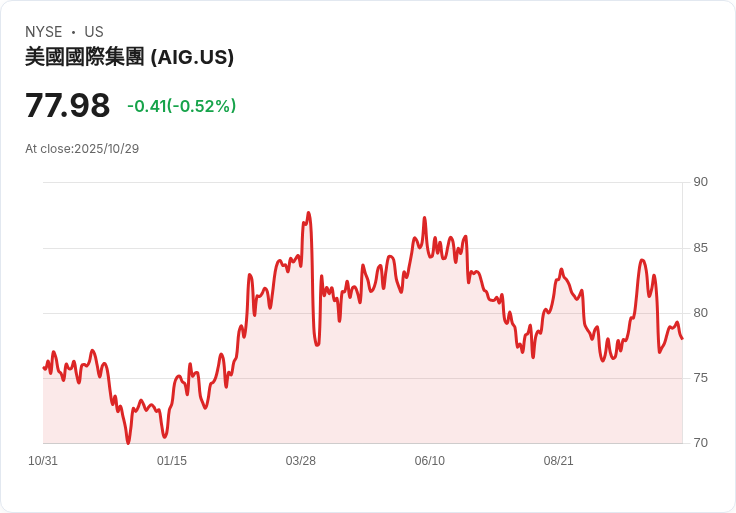Click the 06/10 date on x-axis
Image resolution: width=736 pixels, height=513 pixels.
pyautogui.click(x=430, y=461)
